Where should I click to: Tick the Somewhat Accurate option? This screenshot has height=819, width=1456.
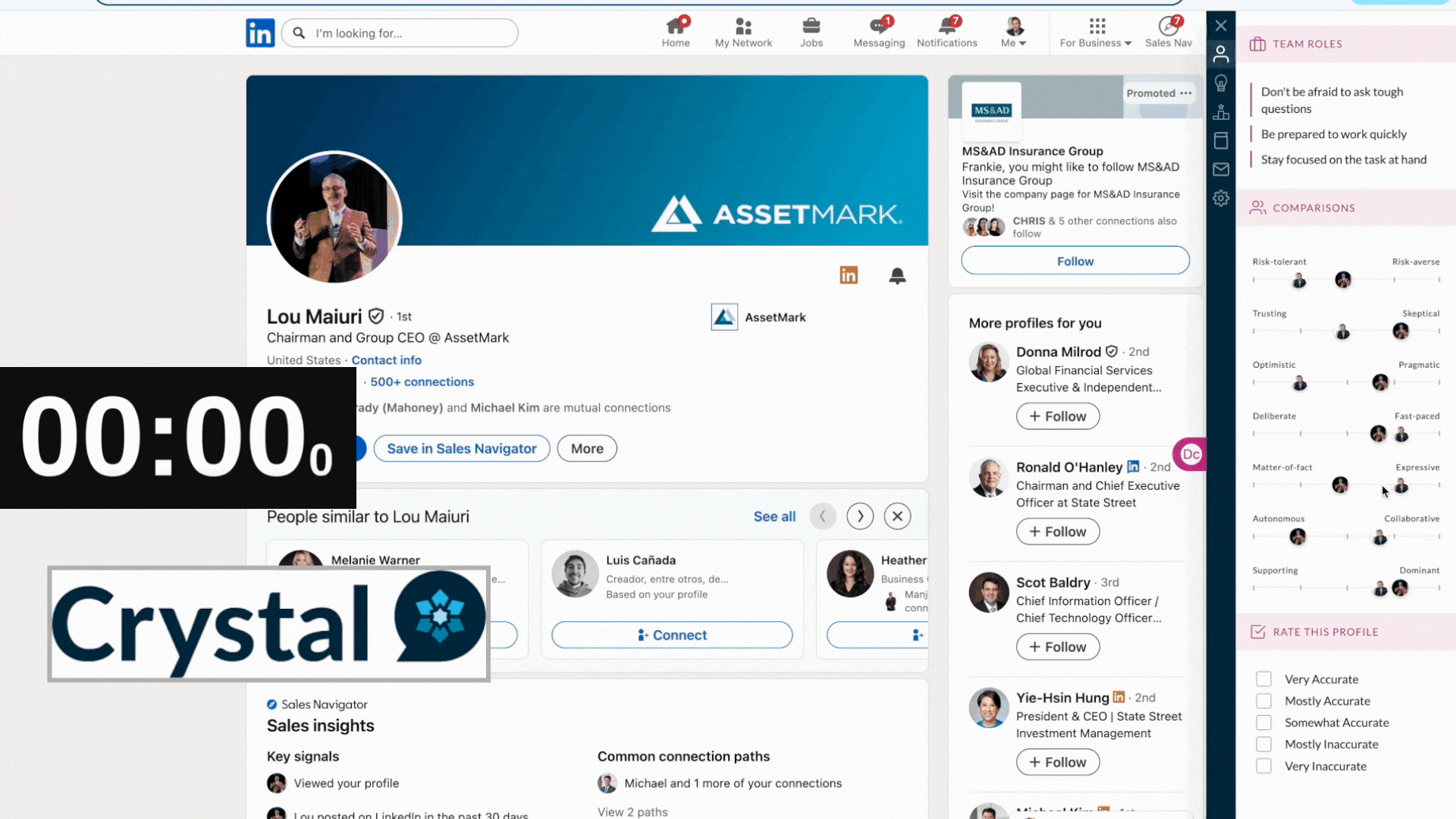coord(1263,723)
